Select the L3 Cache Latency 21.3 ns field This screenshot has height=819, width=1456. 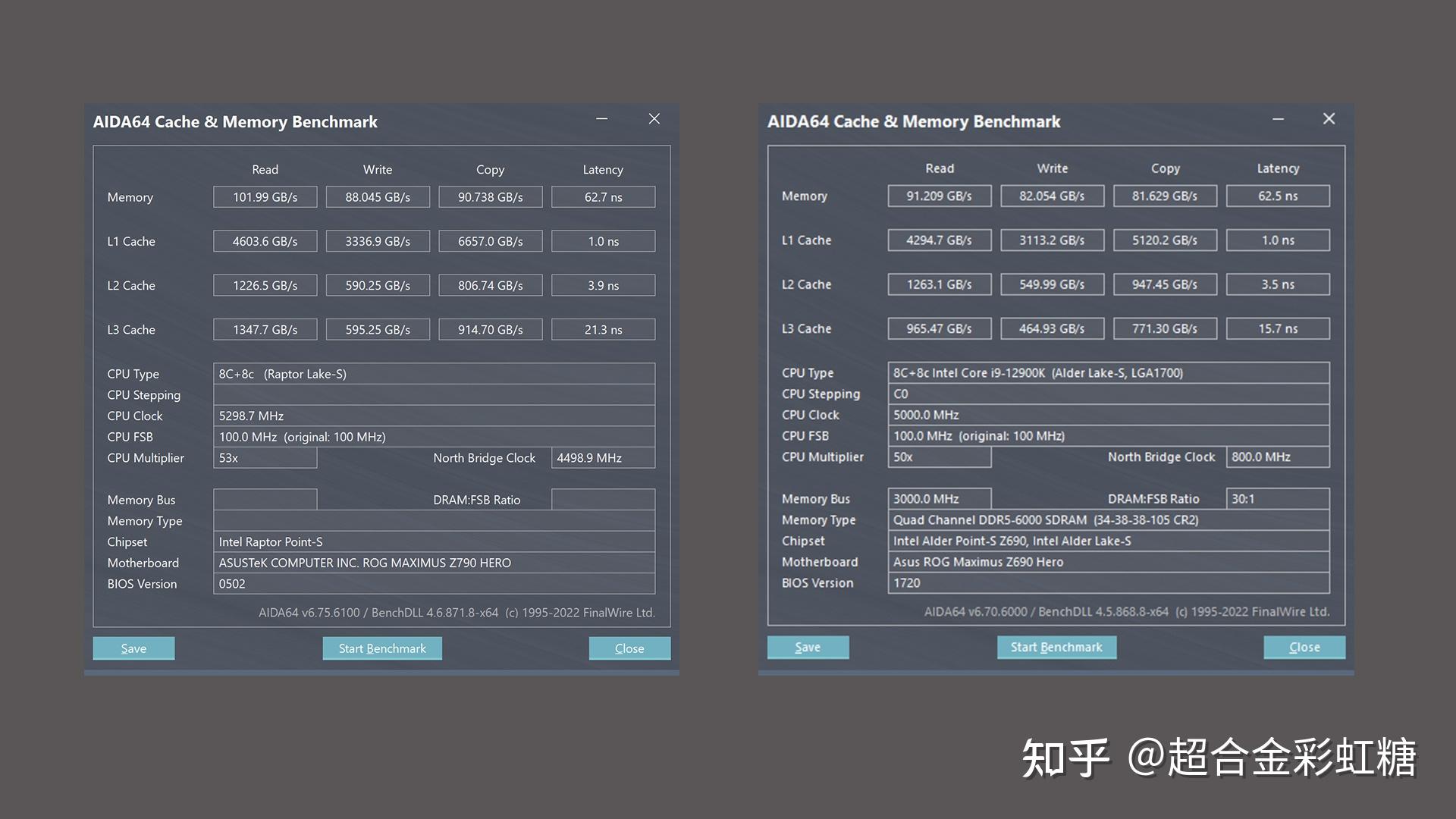pos(603,329)
